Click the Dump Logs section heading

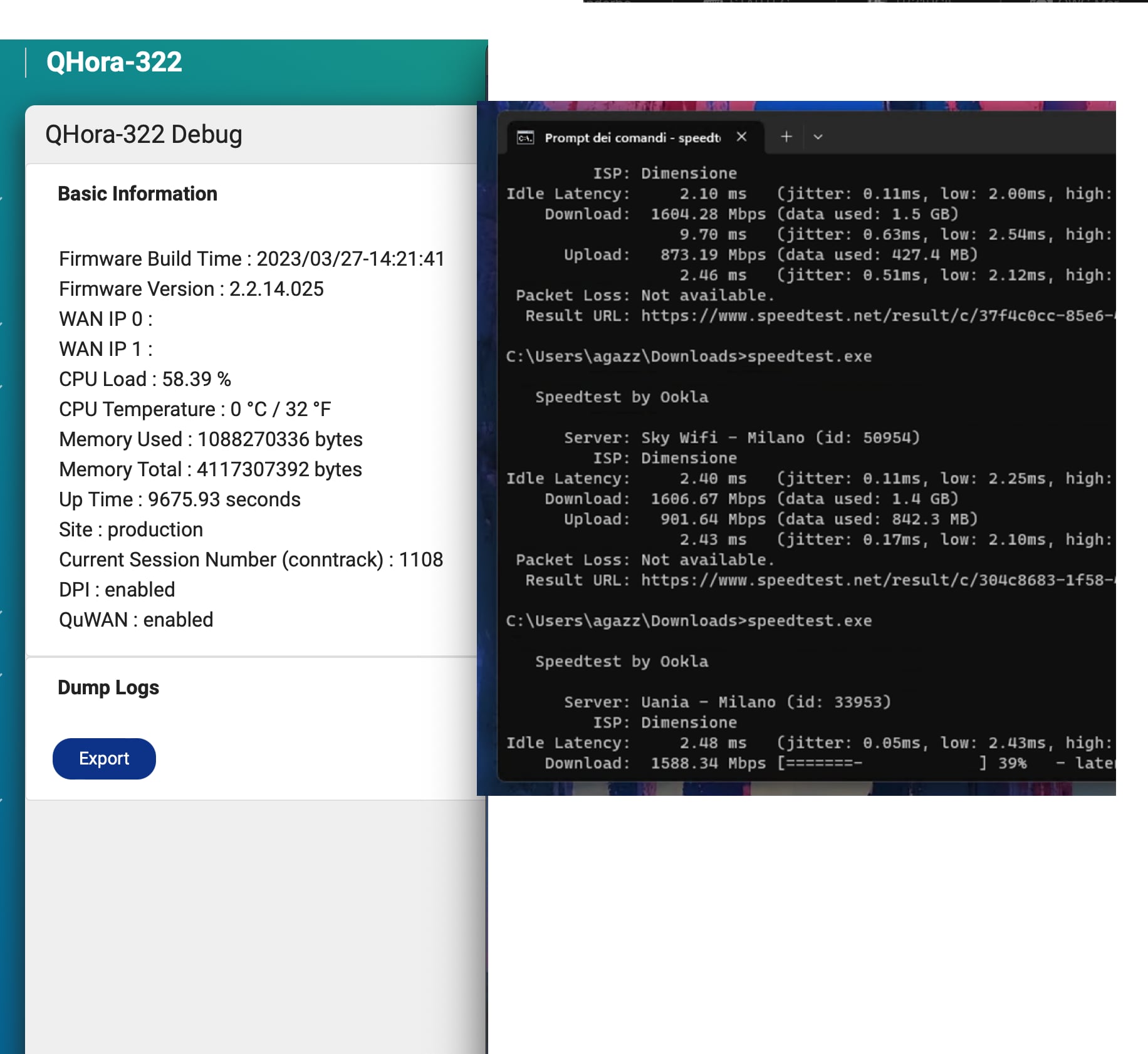click(x=108, y=687)
